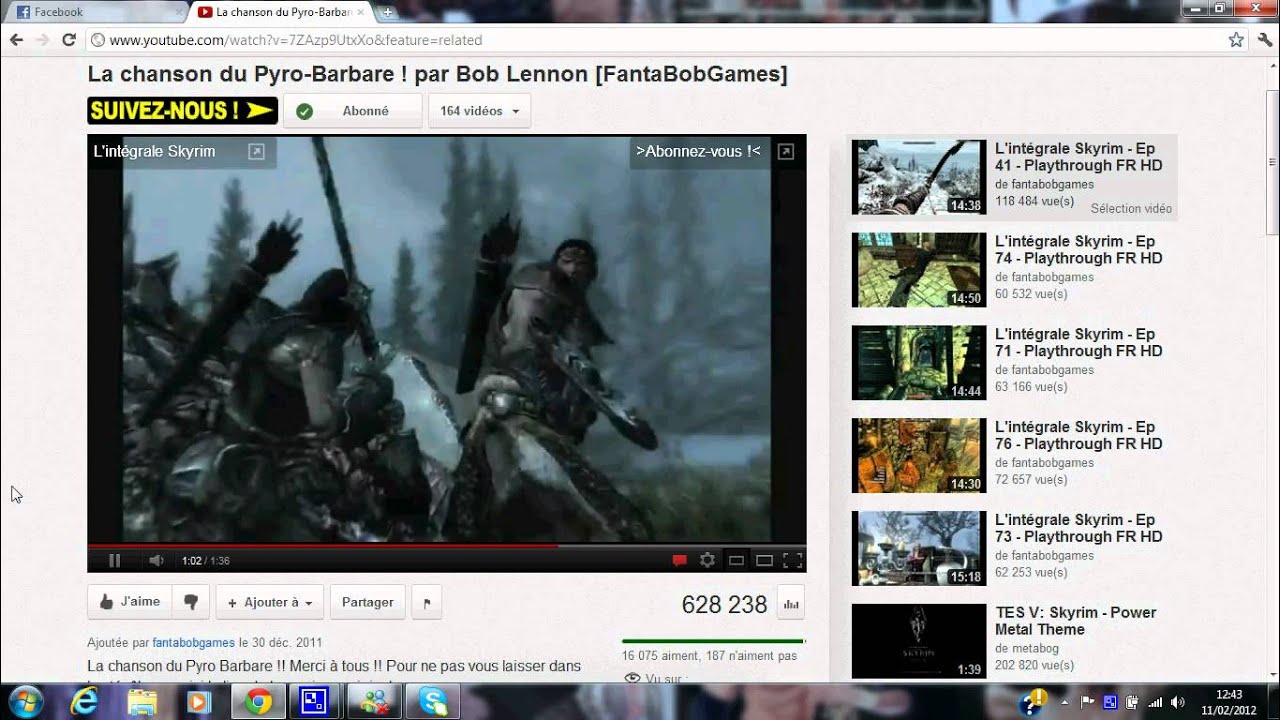
Task: Open system tray volume control
Action: 1177,702
